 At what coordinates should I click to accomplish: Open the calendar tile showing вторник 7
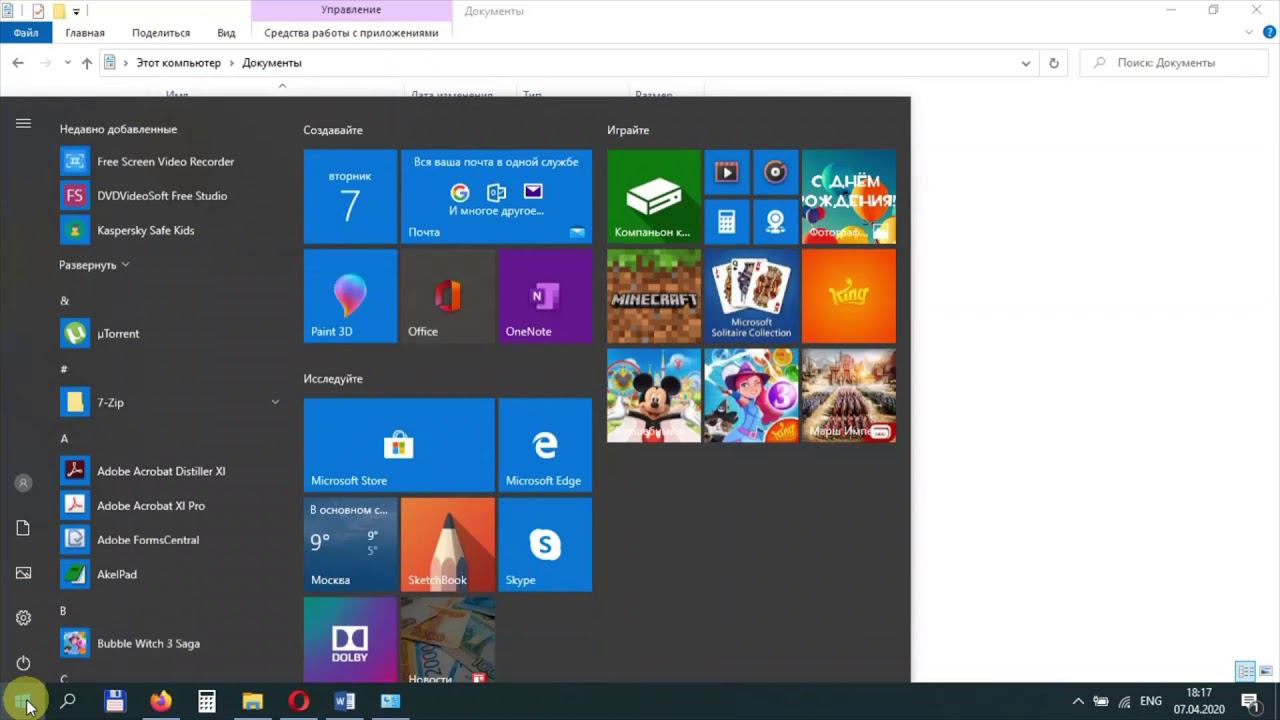pos(350,197)
